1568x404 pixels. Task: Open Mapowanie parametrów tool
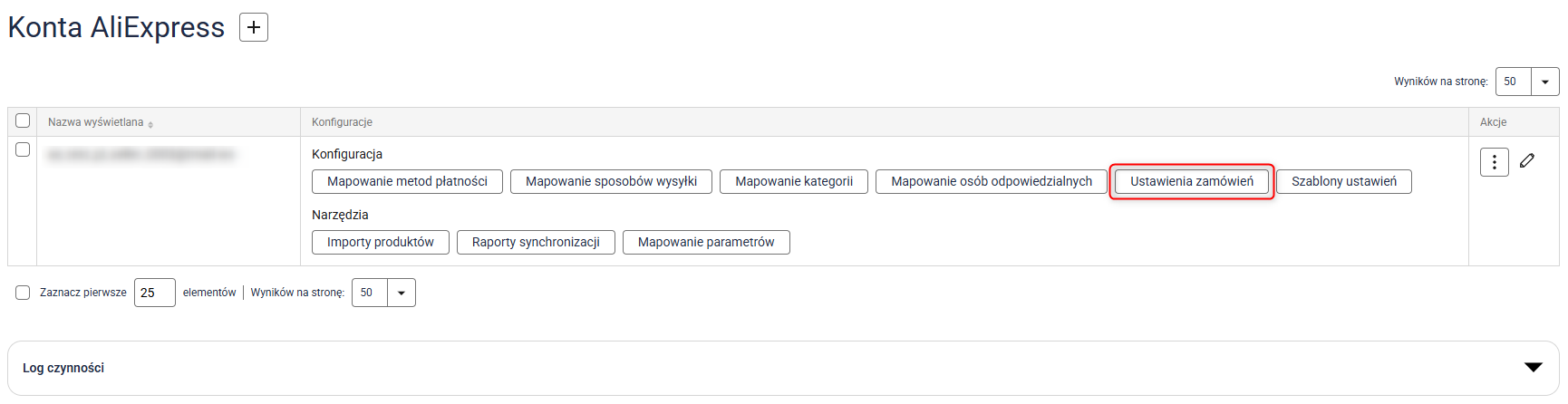(705, 242)
